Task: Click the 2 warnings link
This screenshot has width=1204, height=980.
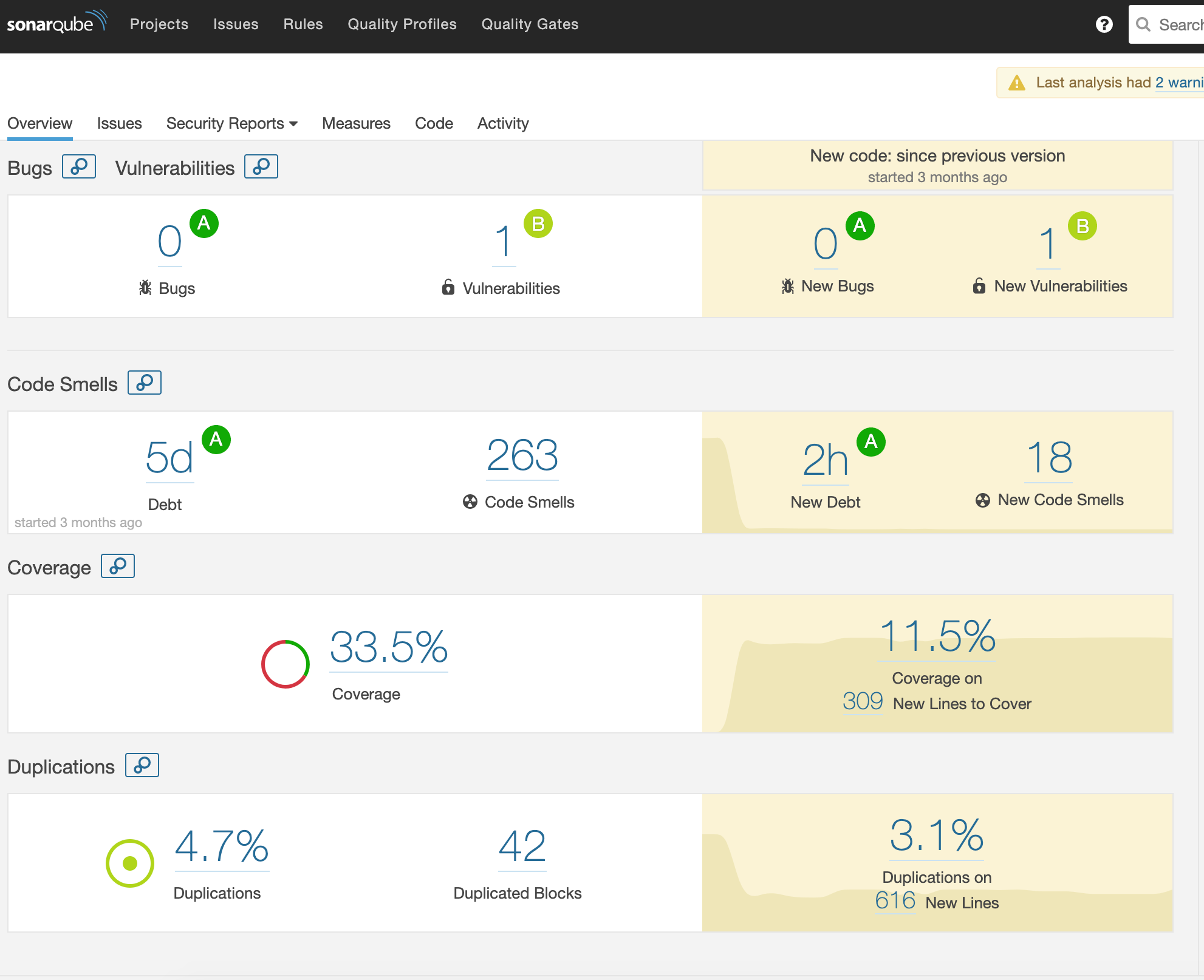Action: click(x=1178, y=83)
